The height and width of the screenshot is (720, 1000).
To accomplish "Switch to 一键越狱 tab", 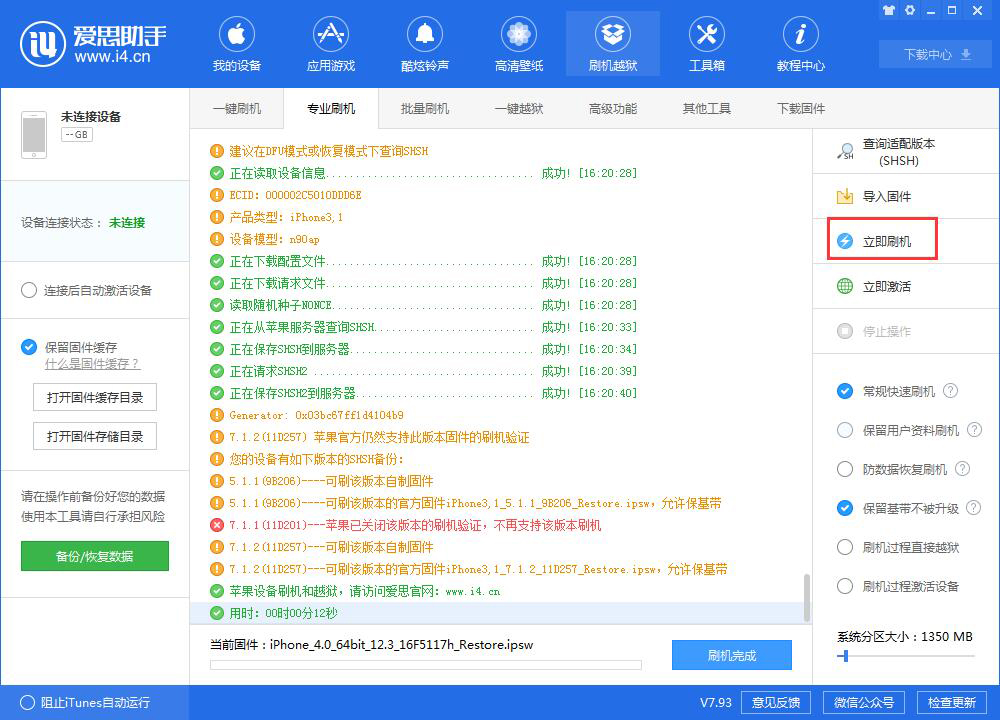I will click(x=518, y=108).
